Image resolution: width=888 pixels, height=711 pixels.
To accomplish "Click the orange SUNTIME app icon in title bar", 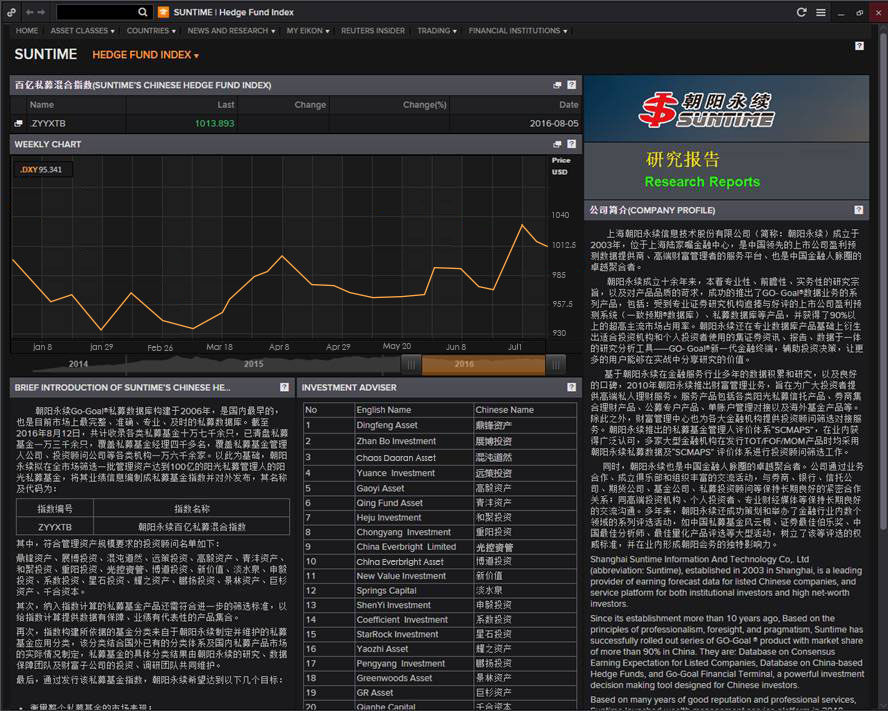I will click(163, 12).
